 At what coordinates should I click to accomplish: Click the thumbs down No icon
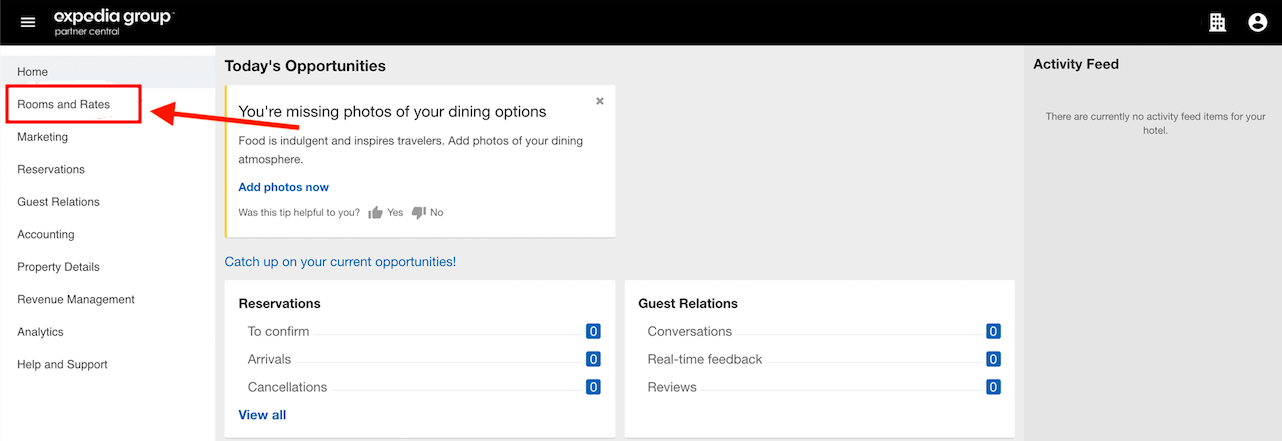pyautogui.click(x=419, y=212)
